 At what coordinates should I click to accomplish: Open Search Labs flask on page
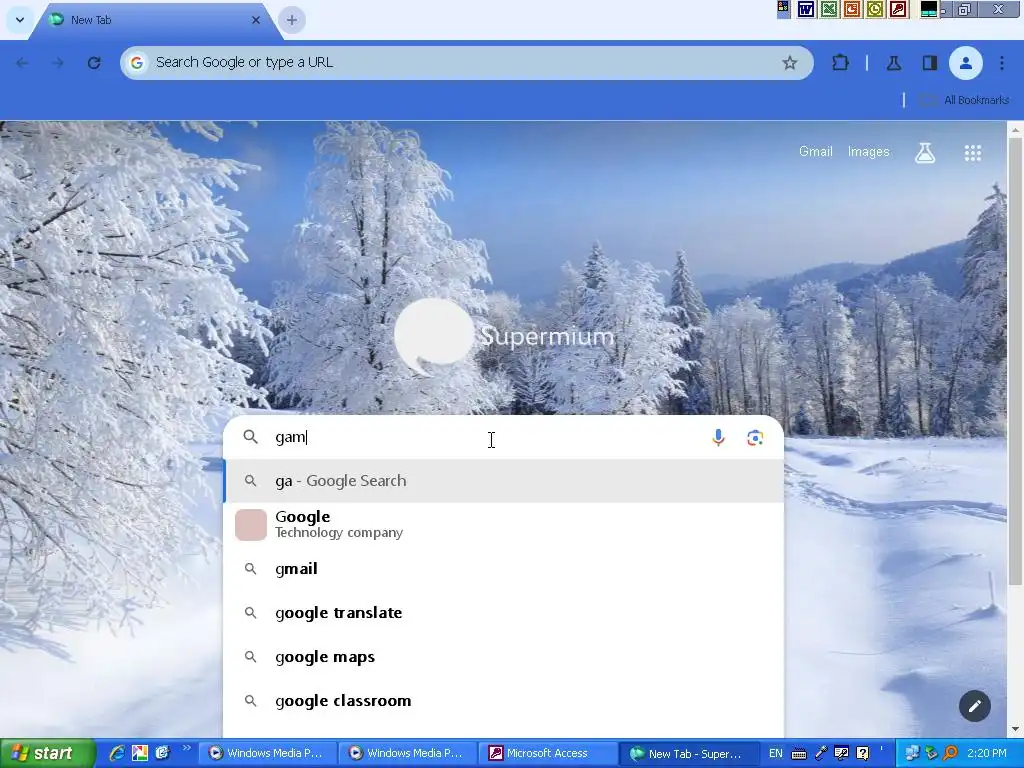pos(925,153)
